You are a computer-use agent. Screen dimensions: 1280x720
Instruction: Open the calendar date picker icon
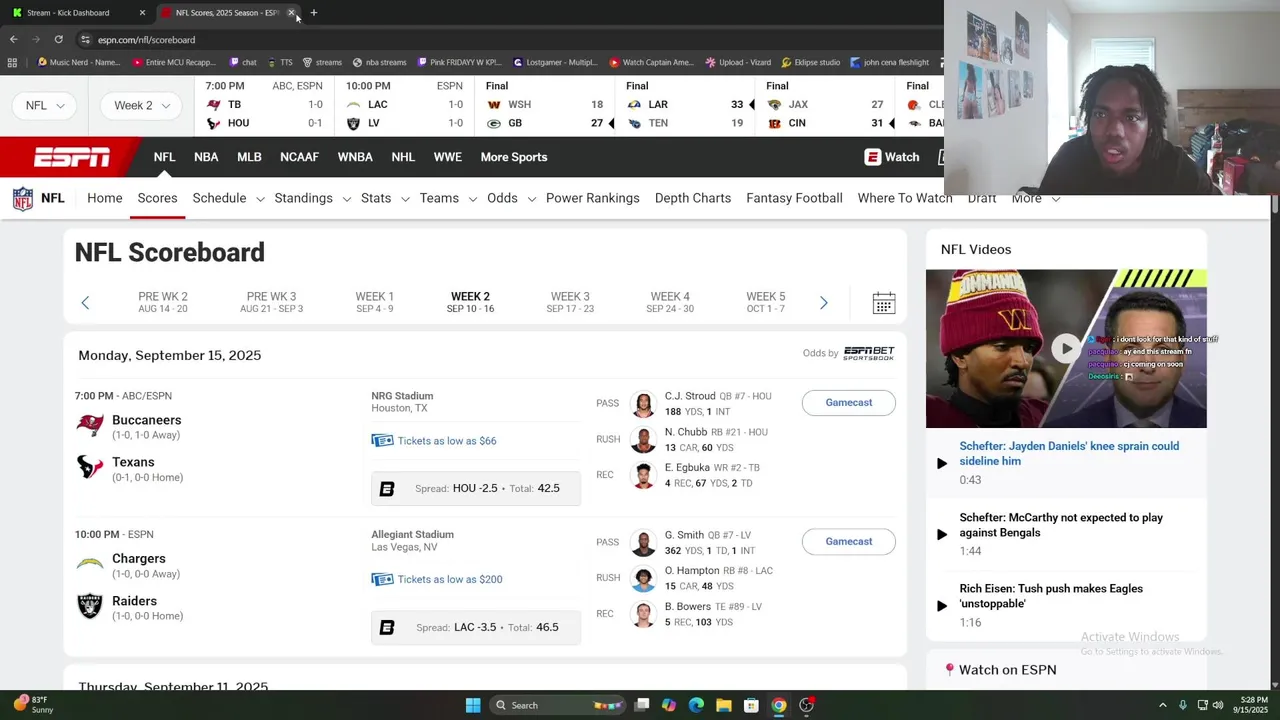pyautogui.click(x=883, y=303)
